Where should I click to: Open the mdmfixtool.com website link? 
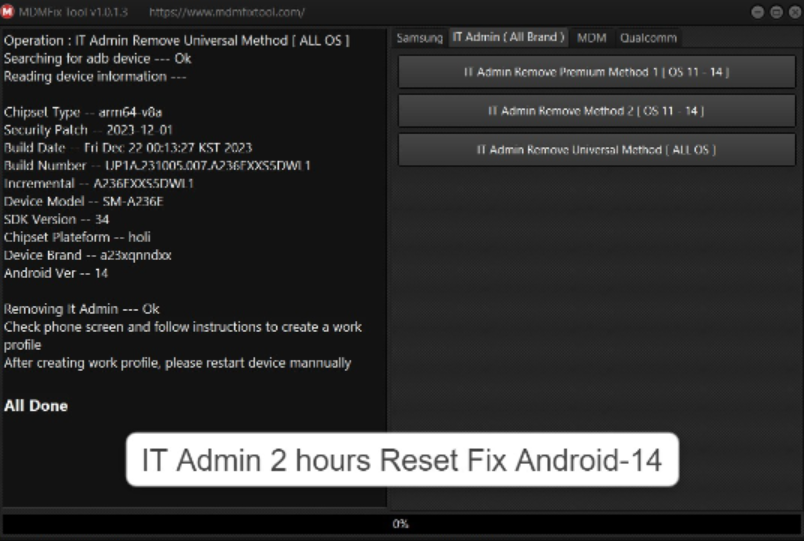coord(227,12)
